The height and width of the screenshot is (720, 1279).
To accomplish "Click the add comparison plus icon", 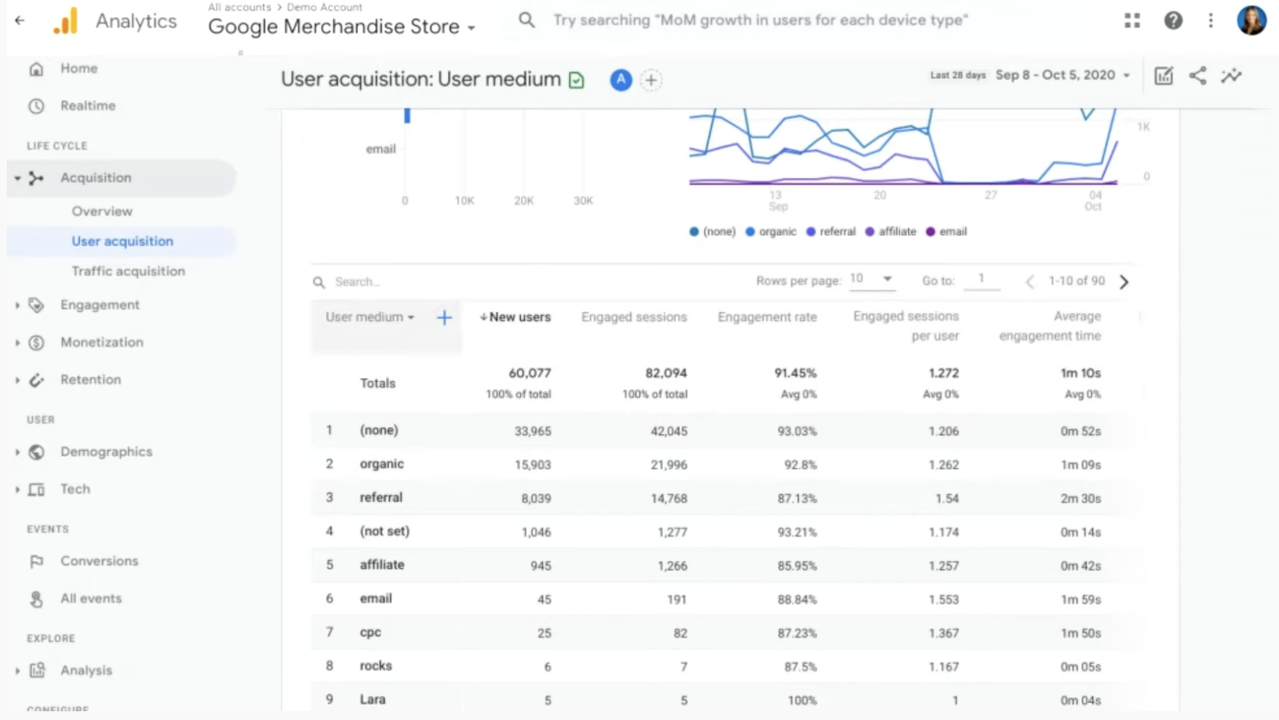I will [651, 80].
